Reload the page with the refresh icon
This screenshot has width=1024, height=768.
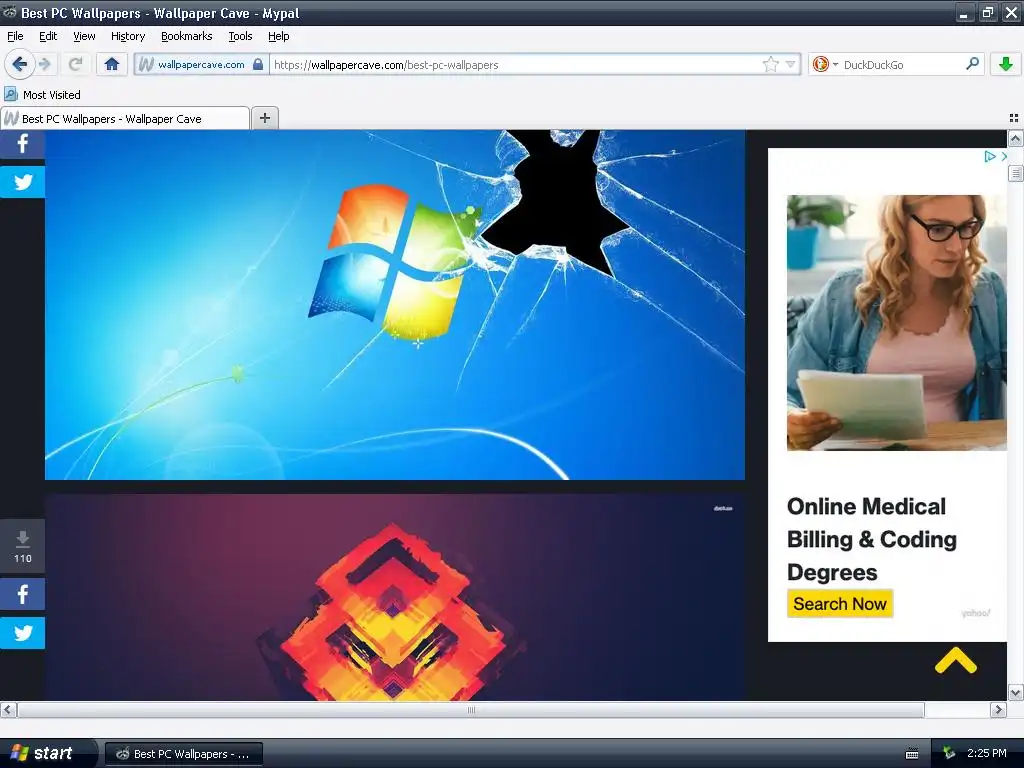click(75, 64)
